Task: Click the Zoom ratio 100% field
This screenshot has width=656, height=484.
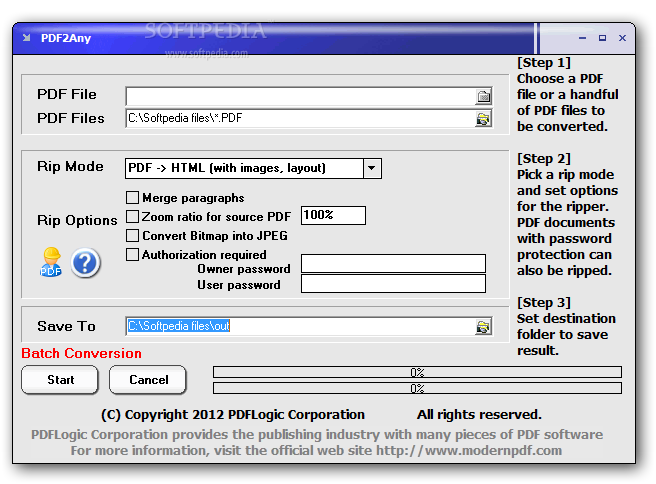Action: tap(333, 215)
